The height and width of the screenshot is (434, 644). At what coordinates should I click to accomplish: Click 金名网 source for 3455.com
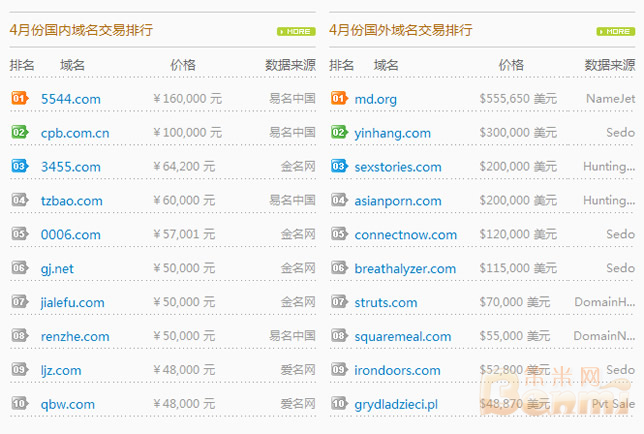pos(298,166)
